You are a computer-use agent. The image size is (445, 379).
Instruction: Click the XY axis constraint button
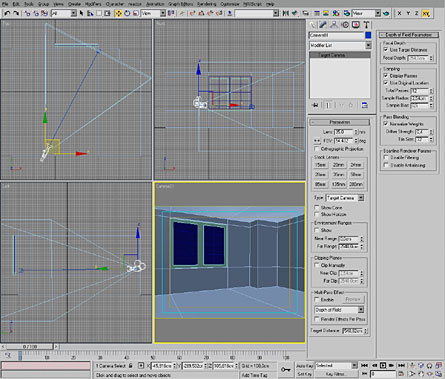tap(426, 13)
